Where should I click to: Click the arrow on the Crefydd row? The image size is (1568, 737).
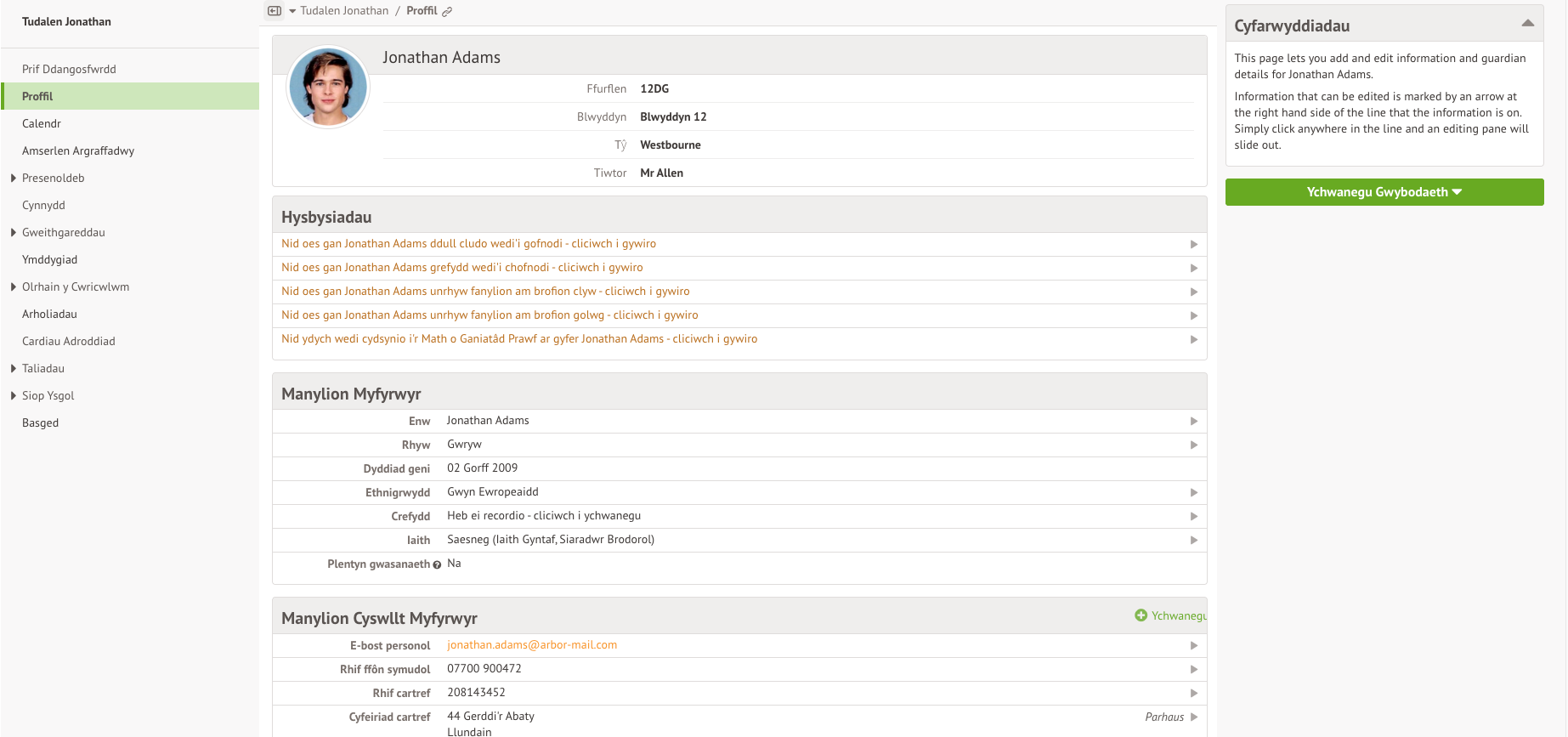[x=1193, y=517]
